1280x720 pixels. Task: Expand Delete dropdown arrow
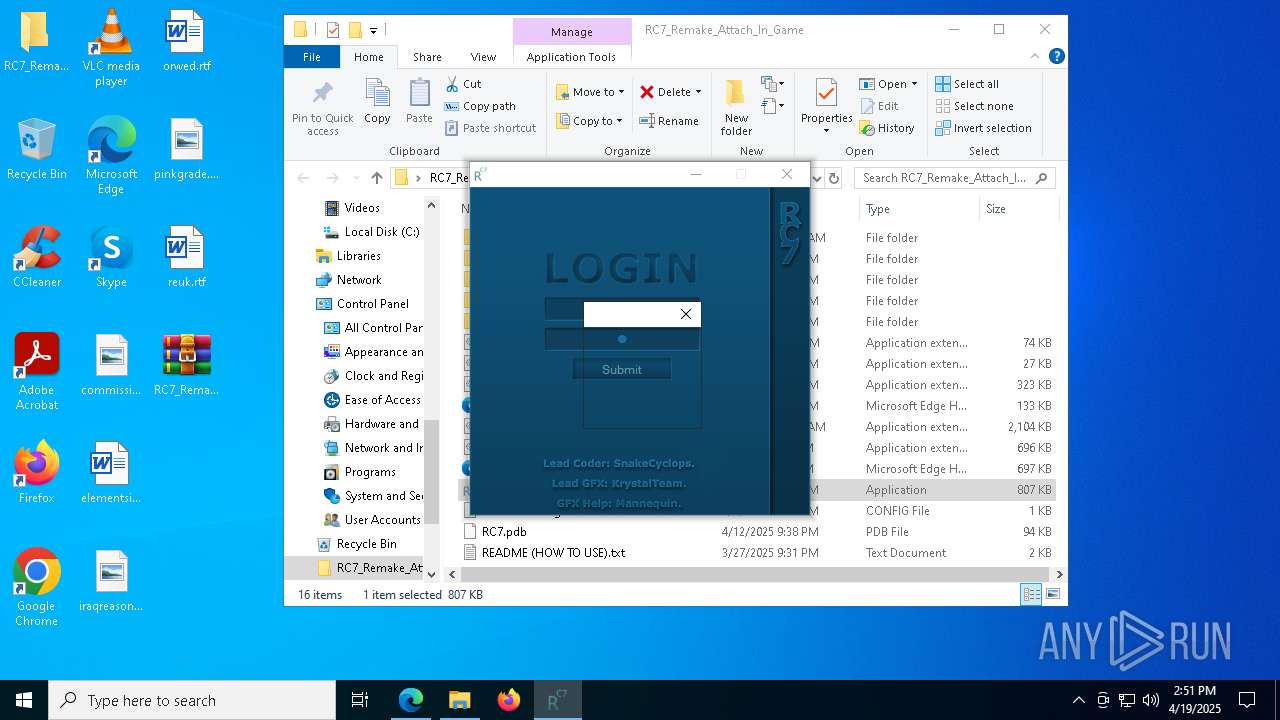click(x=698, y=92)
